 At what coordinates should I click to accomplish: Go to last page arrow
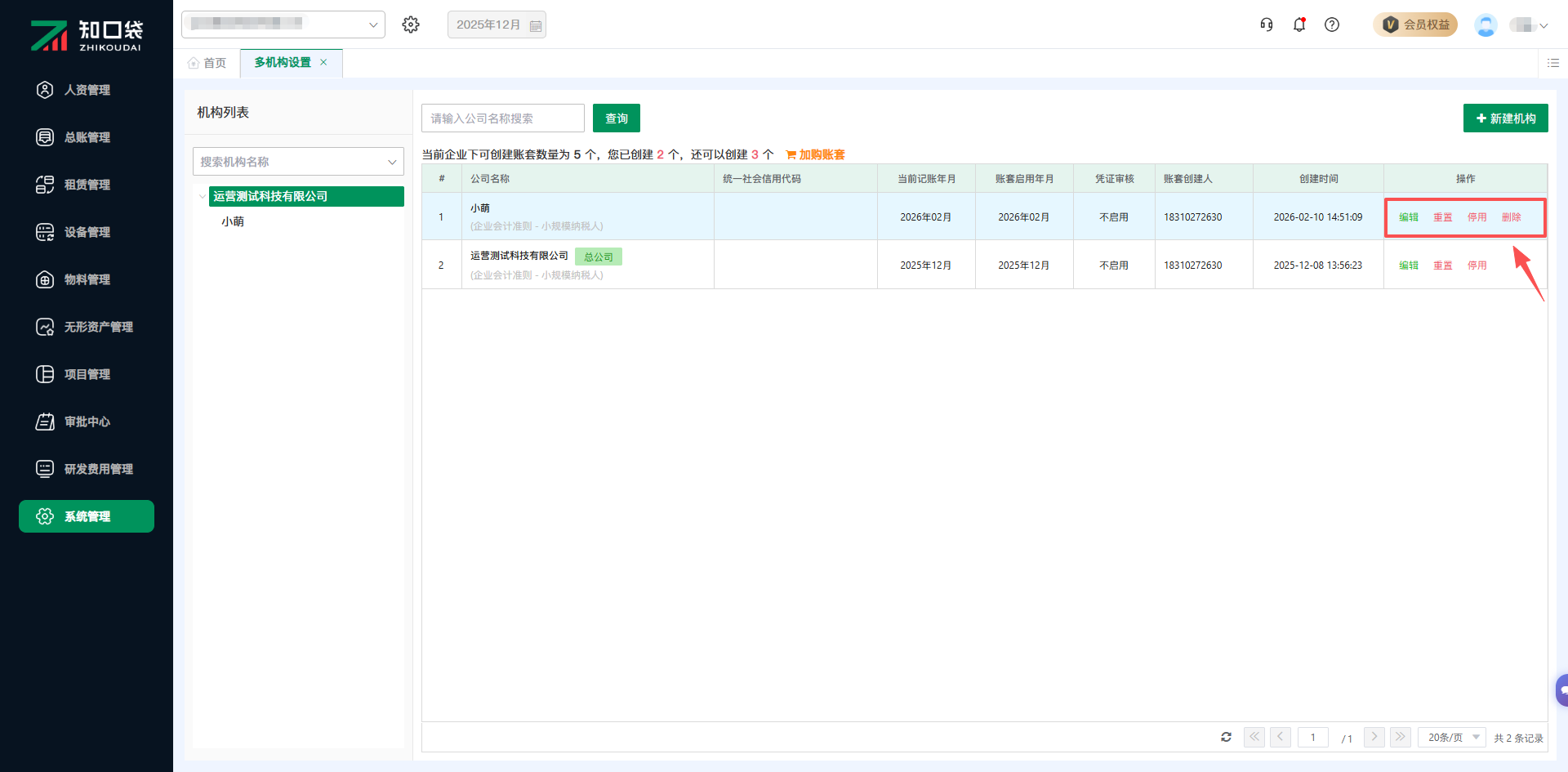(1401, 737)
